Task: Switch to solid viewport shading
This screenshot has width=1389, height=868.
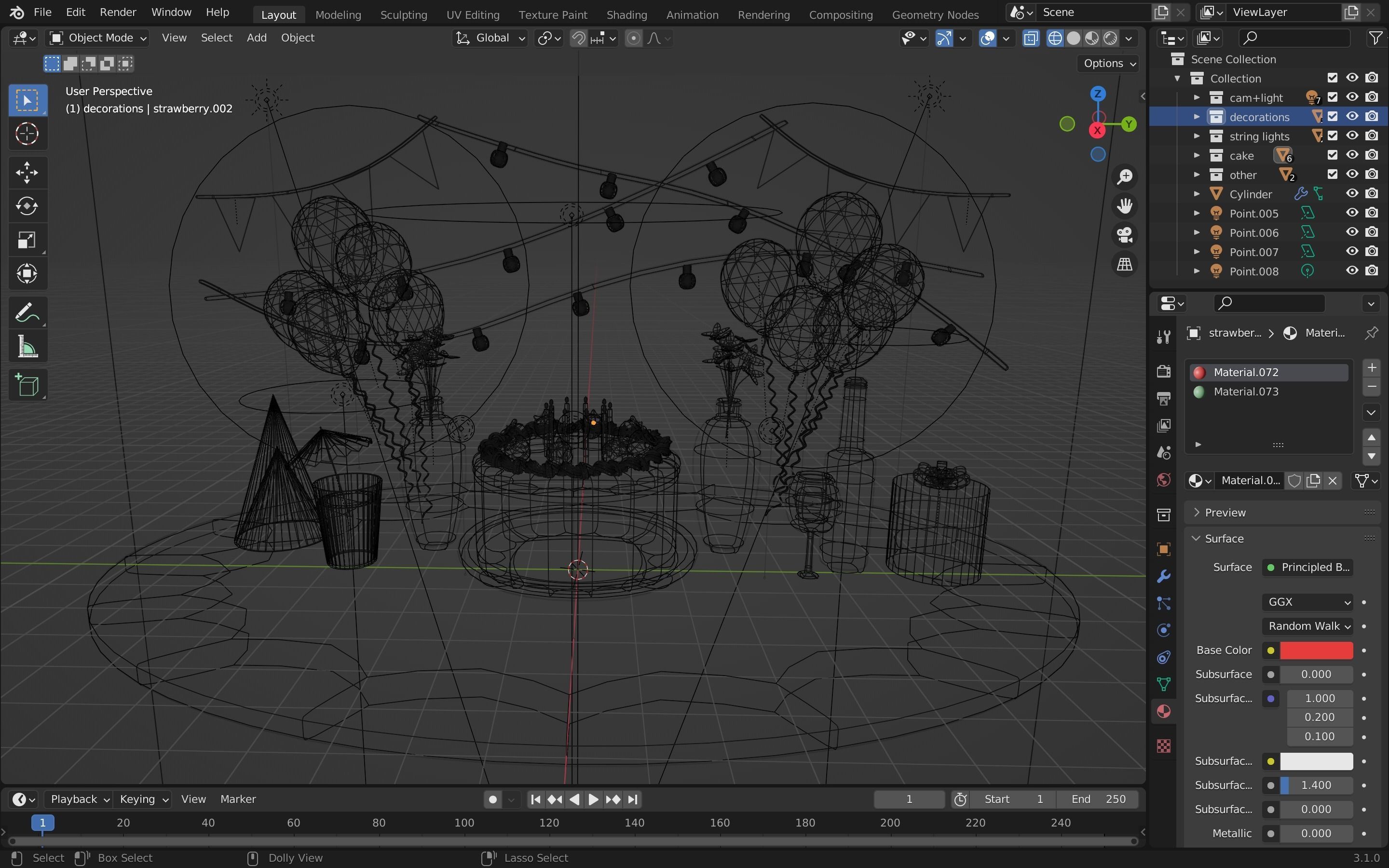Action: click(1073, 38)
